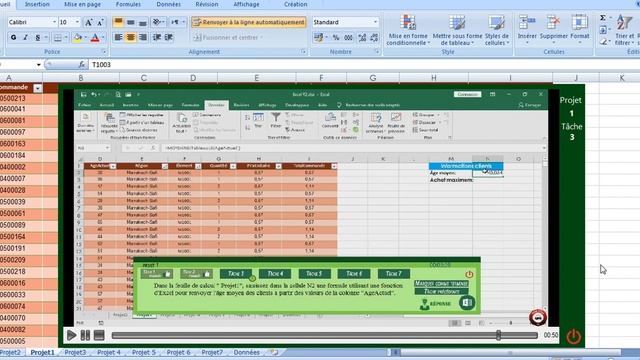Expand Mettre sous forme de tableau menu
The height and width of the screenshot is (360, 640).
pos(457,30)
